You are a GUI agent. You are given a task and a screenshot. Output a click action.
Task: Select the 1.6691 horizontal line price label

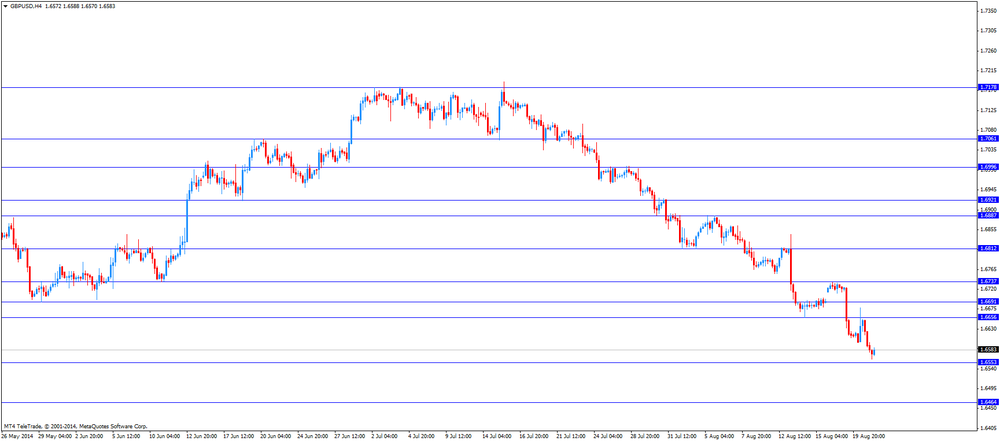[x=988, y=301]
